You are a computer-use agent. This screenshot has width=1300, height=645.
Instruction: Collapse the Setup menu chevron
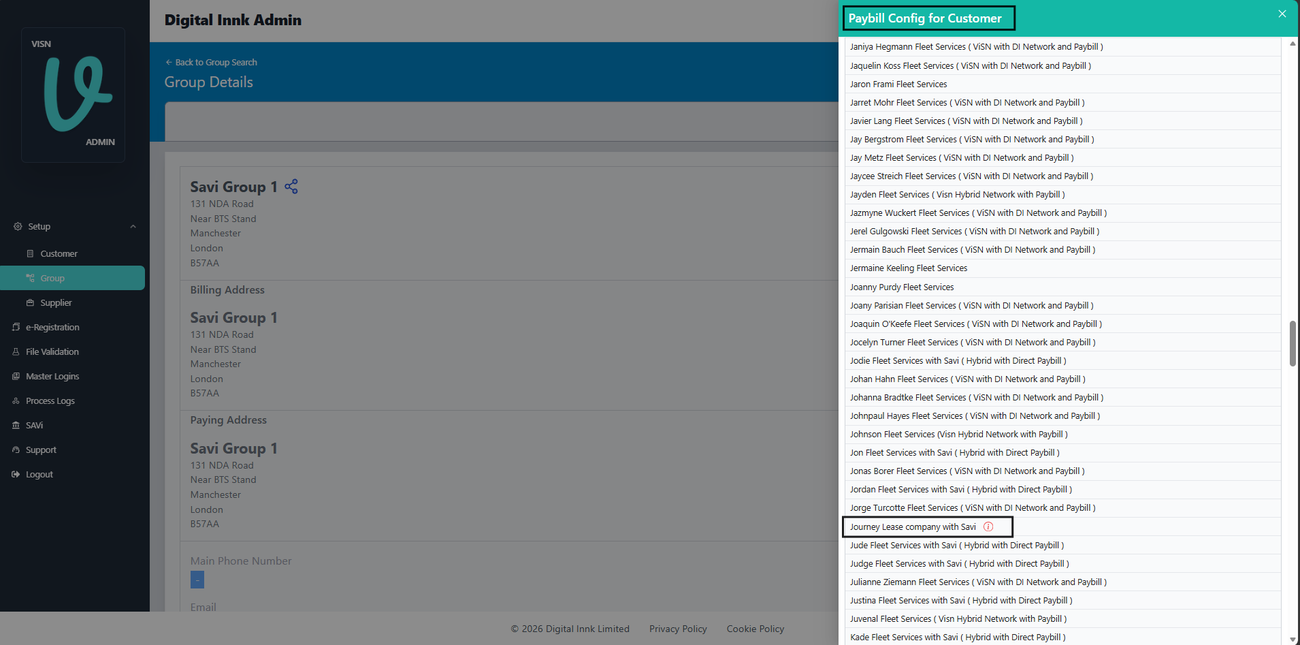click(133, 227)
